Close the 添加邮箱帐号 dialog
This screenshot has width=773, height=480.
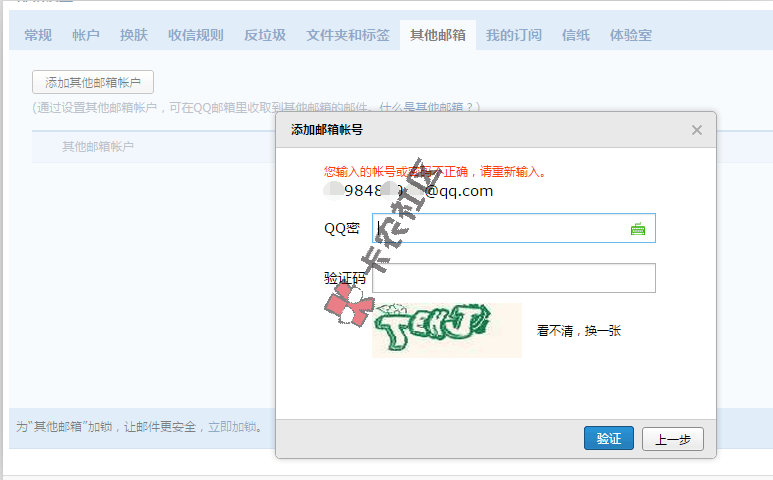pyautogui.click(x=697, y=130)
